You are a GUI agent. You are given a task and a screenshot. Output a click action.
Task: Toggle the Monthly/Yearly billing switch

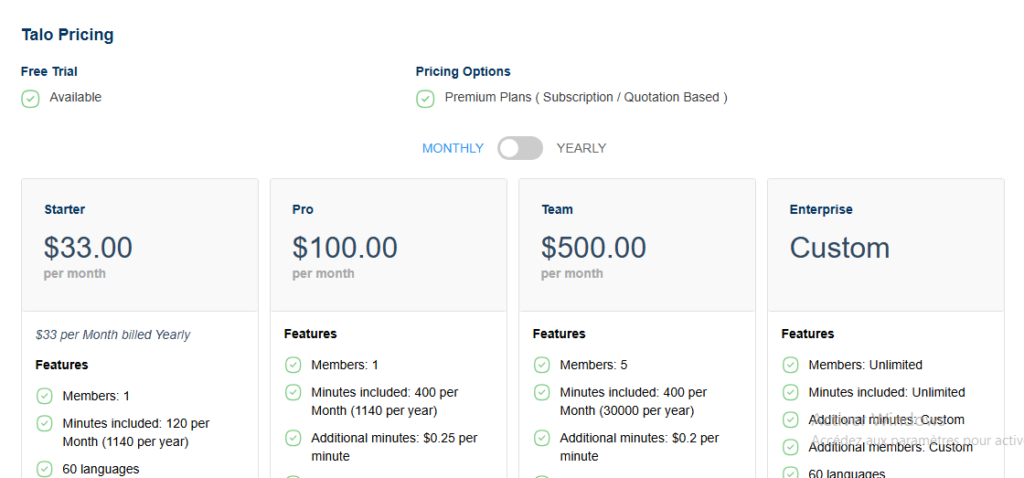pyautogui.click(x=520, y=148)
